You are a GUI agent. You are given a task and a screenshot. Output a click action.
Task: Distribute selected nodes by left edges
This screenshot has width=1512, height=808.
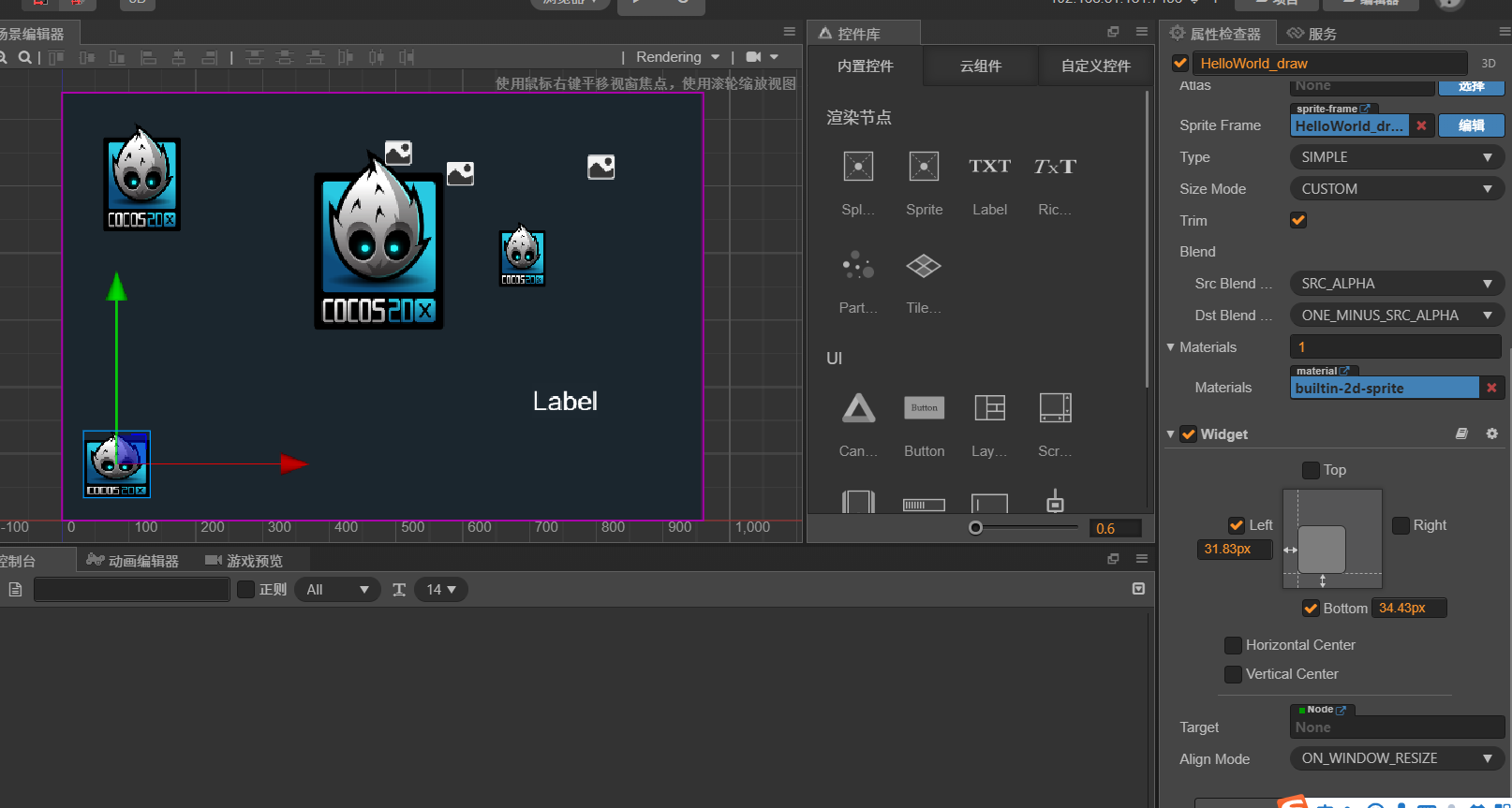(x=346, y=57)
